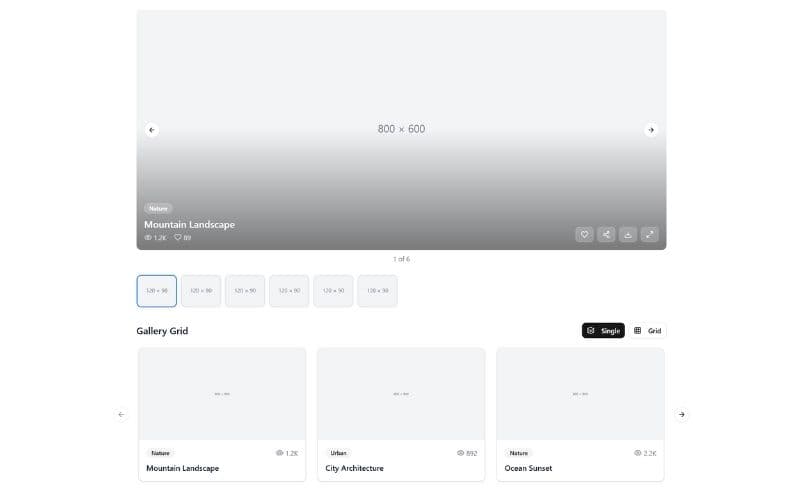Click the download icon on the main image
This screenshot has width=800, height=500.
pyautogui.click(x=628, y=234)
